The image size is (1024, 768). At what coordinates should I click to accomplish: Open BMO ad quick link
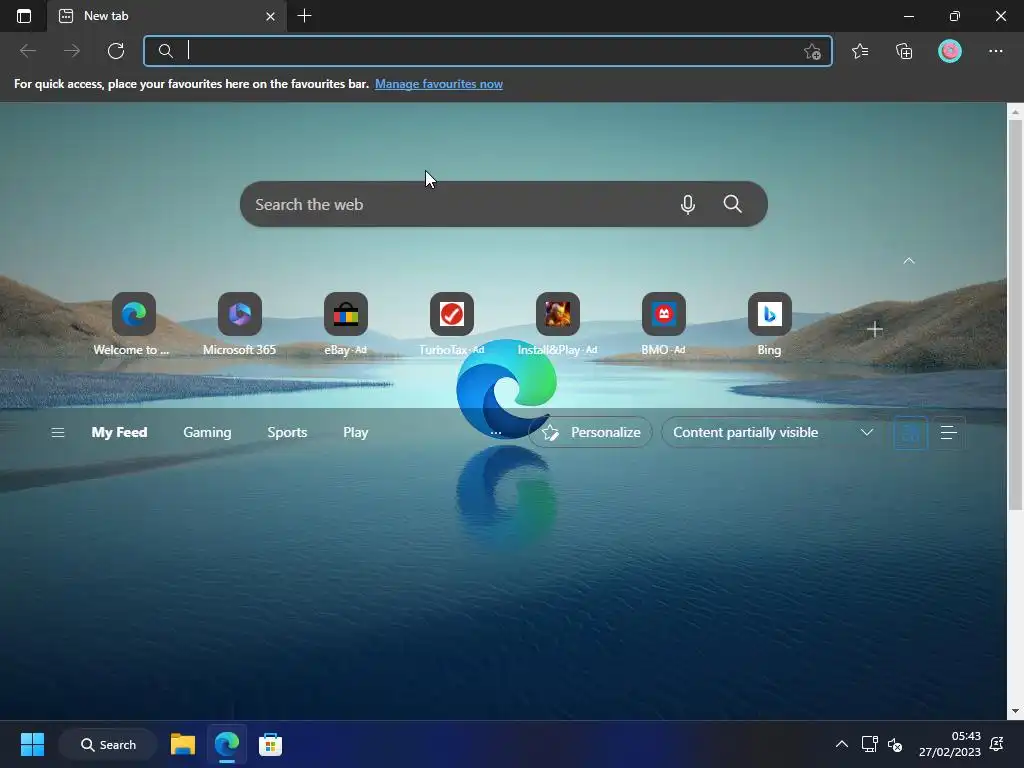(x=664, y=324)
